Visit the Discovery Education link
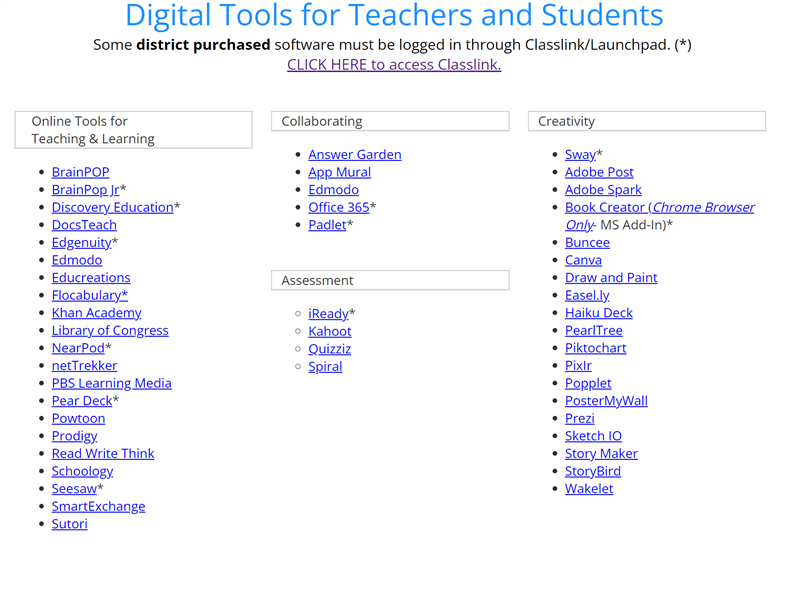Screen dimensions: 800x598 112,207
